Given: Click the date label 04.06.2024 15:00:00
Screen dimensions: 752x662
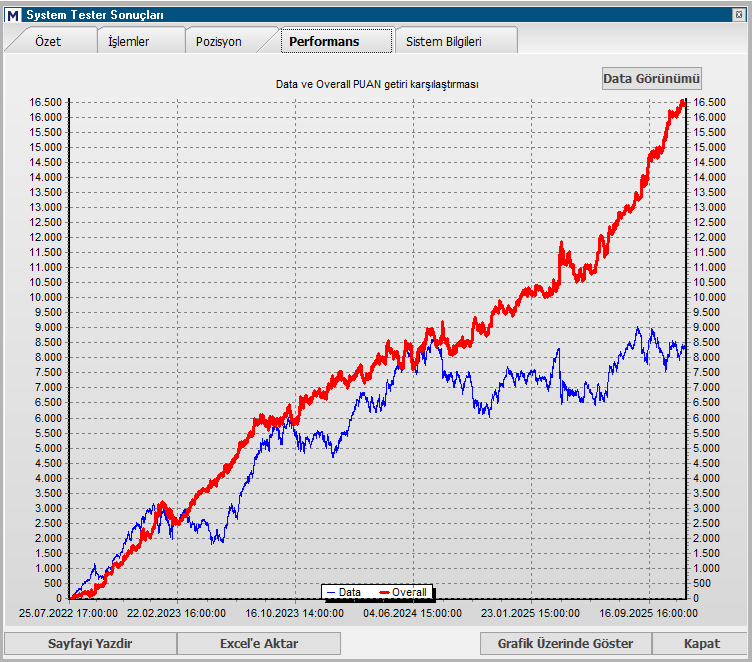Looking at the screenshot, I should 412,613.
